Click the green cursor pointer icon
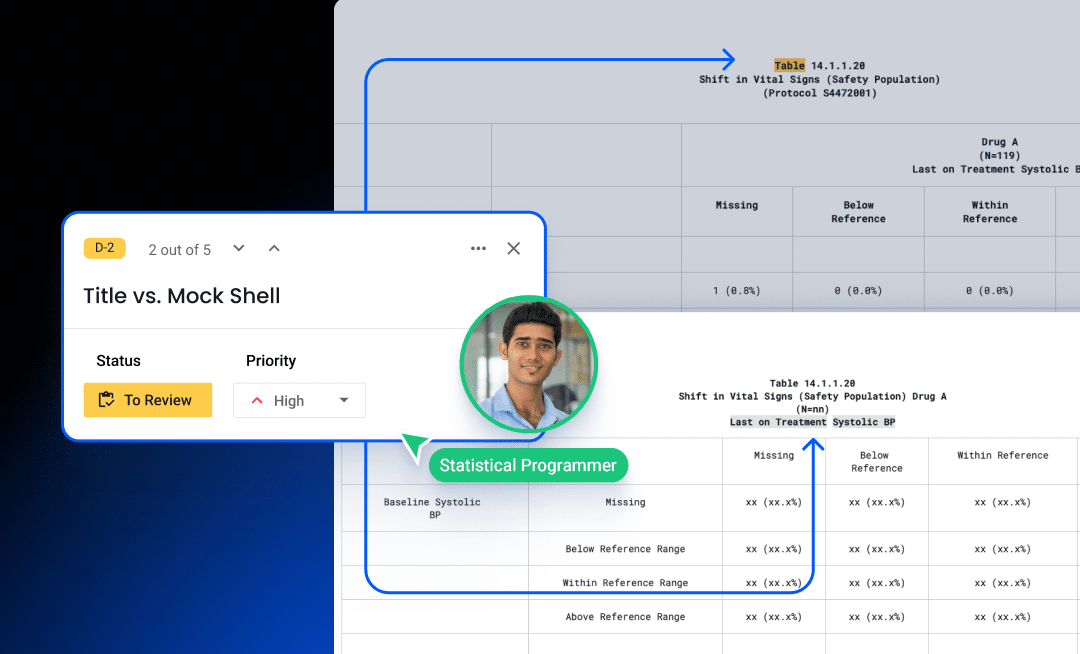Viewport: 1080px width, 654px height. point(414,447)
